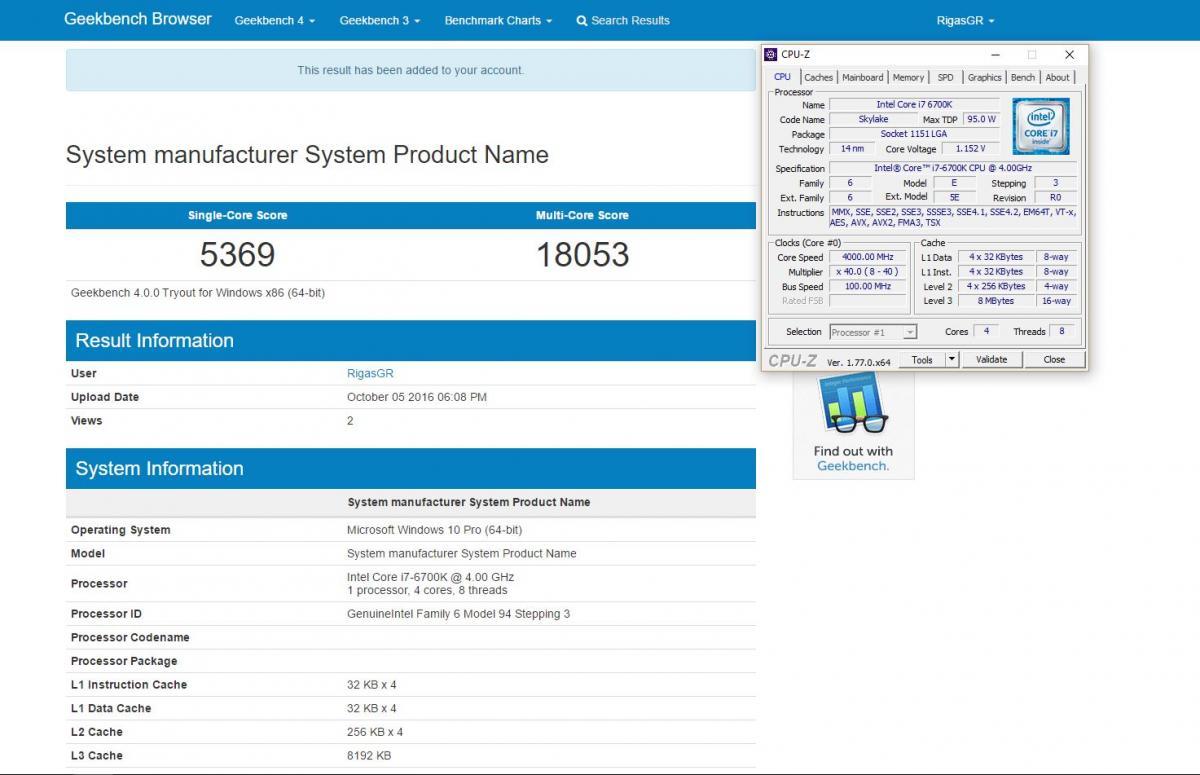Viewport: 1200px width, 775px height.
Task: Click the Geekbench chart icon in the sidebar ad
Action: [x=853, y=403]
